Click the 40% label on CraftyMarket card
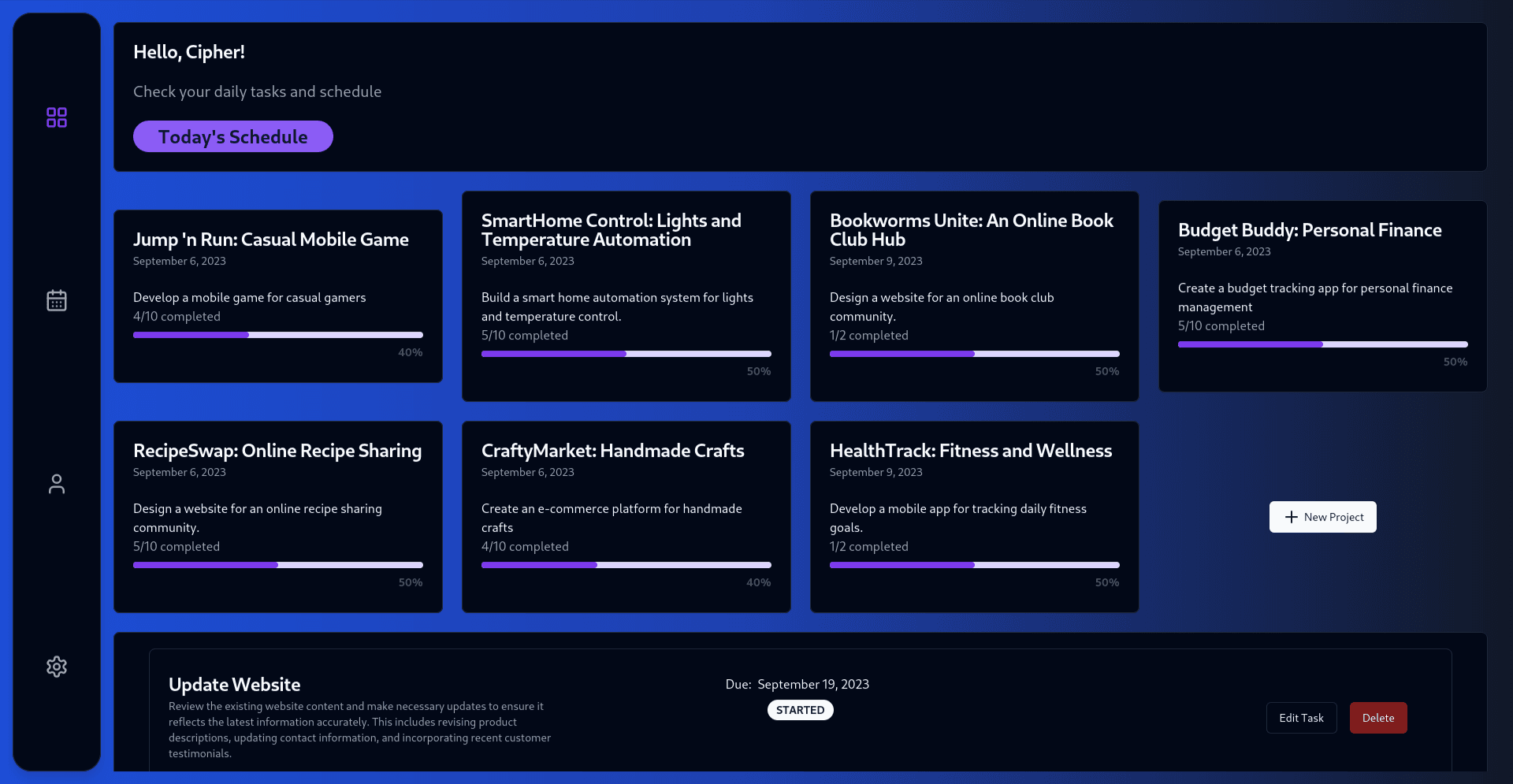Image resolution: width=1513 pixels, height=784 pixels. (759, 582)
